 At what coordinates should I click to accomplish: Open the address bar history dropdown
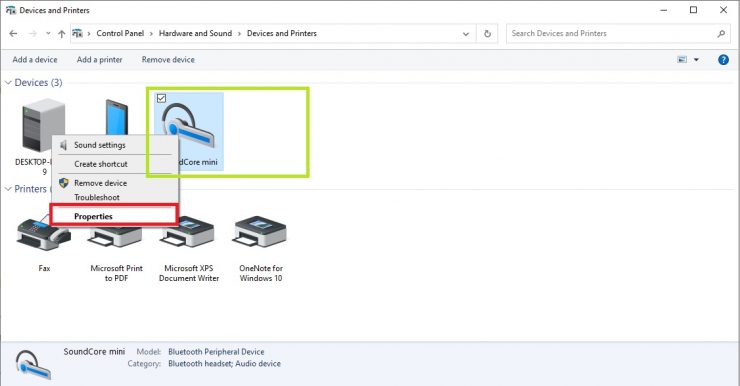coord(466,34)
